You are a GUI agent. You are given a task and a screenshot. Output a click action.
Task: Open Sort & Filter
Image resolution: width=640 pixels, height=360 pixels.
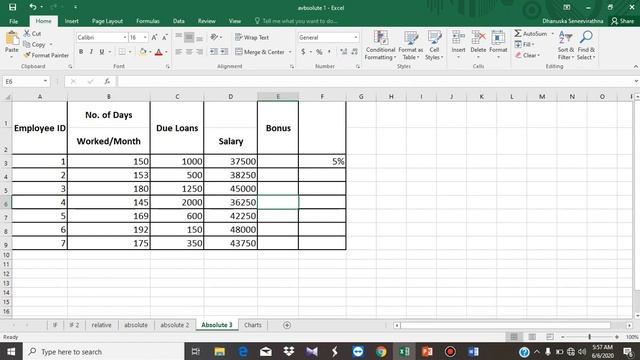pos(566,45)
